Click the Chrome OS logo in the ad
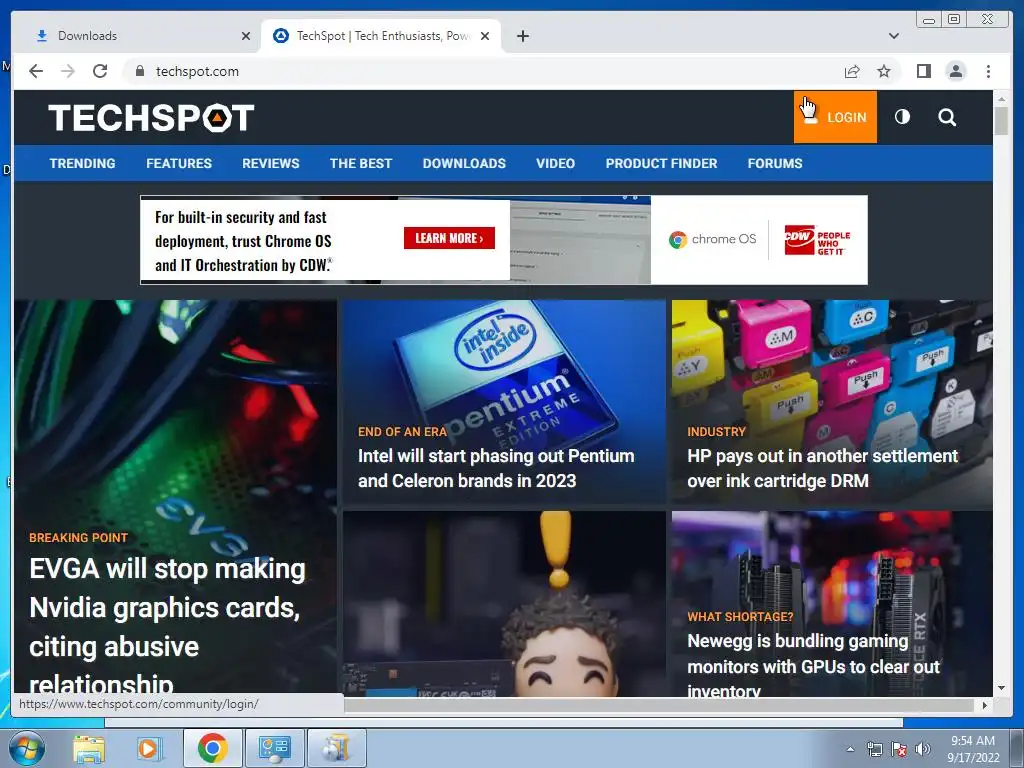 [x=712, y=239]
